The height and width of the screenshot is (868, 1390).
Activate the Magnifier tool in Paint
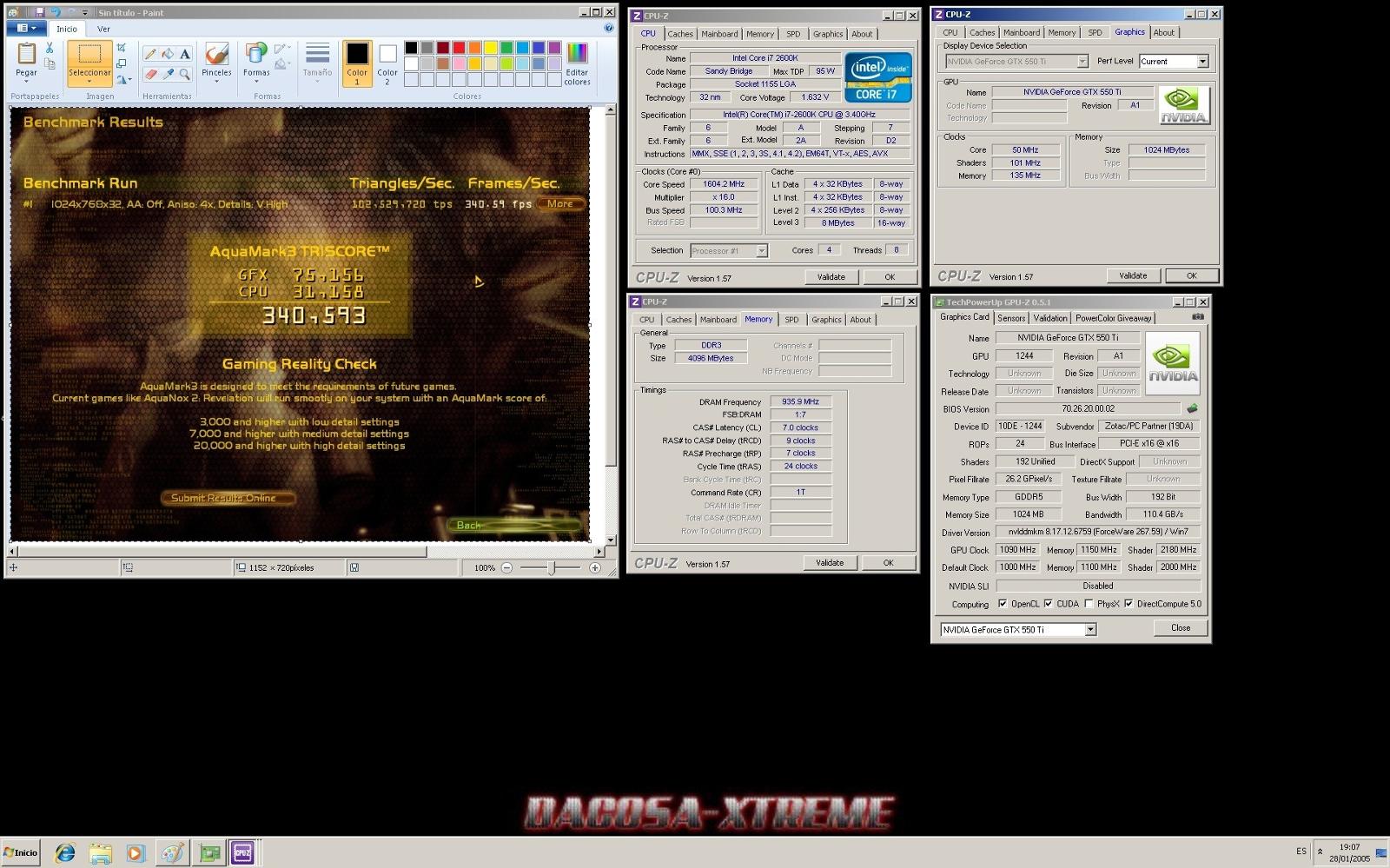[185, 75]
